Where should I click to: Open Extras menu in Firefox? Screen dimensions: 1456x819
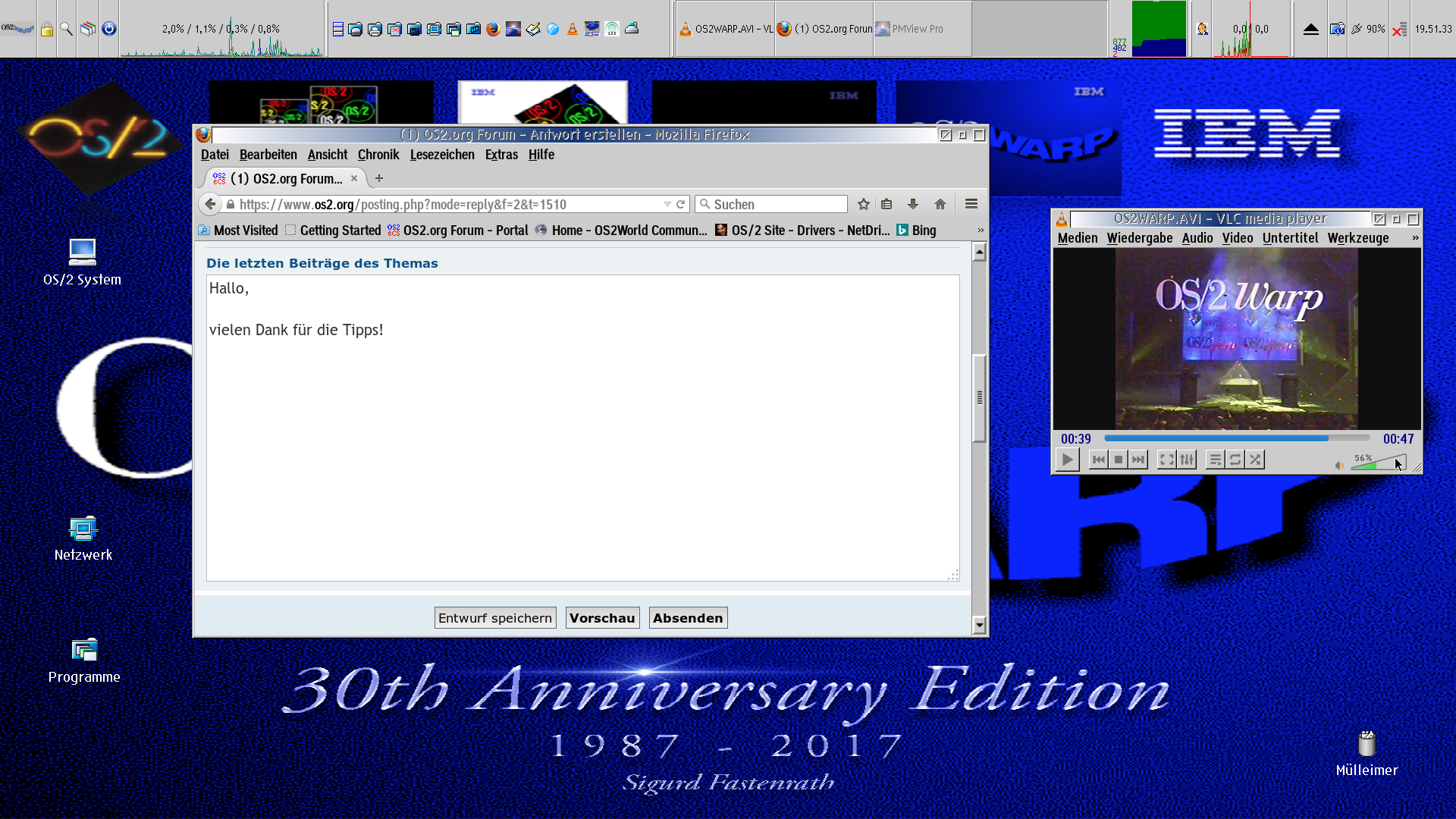pyautogui.click(x=501, y=155)
